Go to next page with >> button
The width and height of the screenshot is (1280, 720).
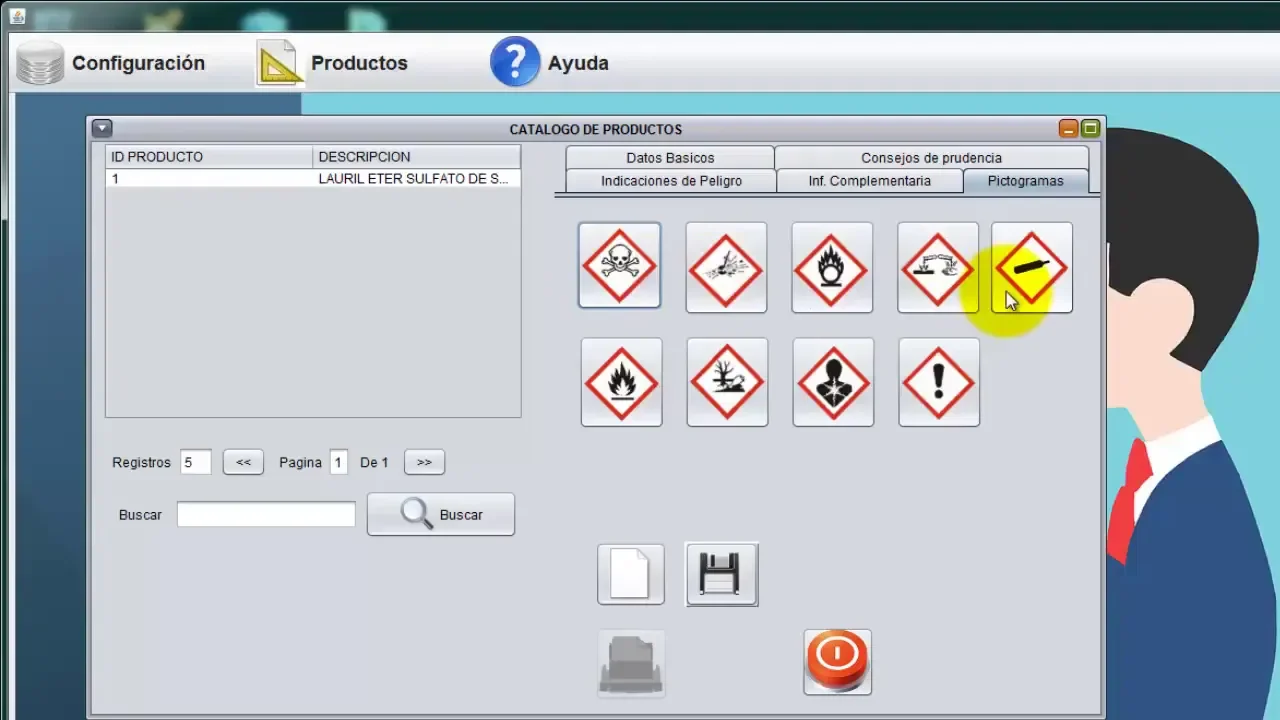pos(424,462)
